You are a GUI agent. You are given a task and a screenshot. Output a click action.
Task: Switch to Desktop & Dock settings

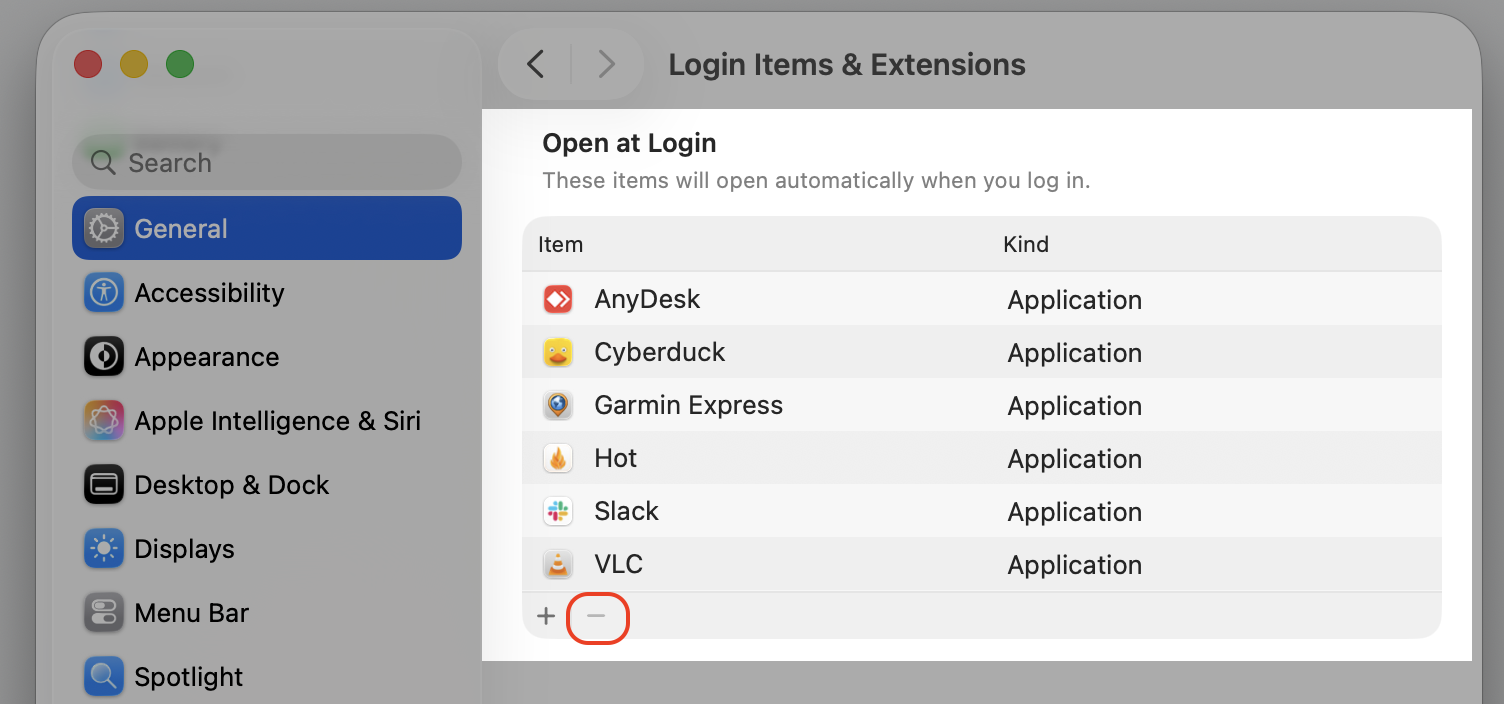(267, 484)
